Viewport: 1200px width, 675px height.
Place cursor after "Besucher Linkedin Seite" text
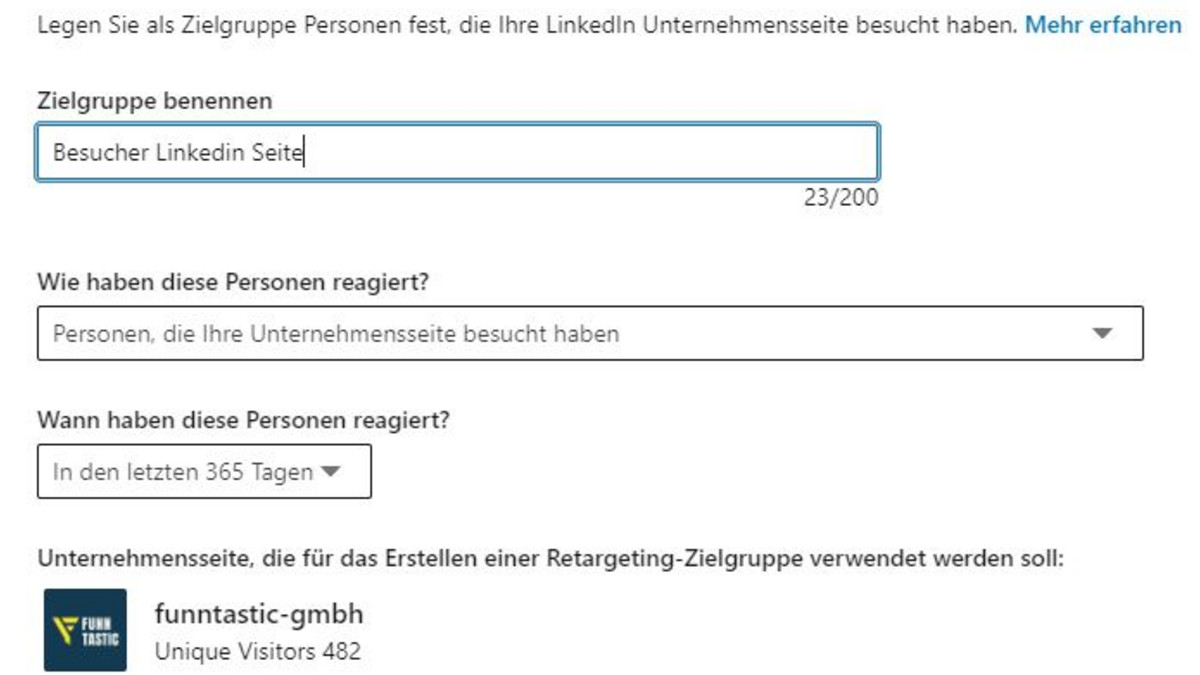click(304, 153)
